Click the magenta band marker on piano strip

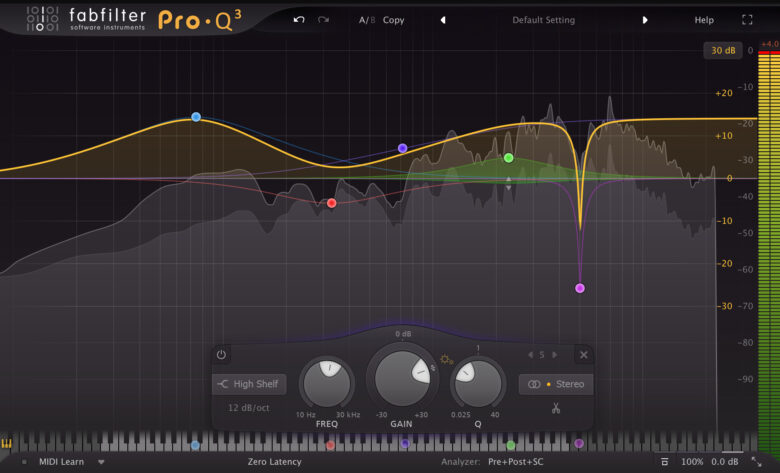tap(579, 443)
